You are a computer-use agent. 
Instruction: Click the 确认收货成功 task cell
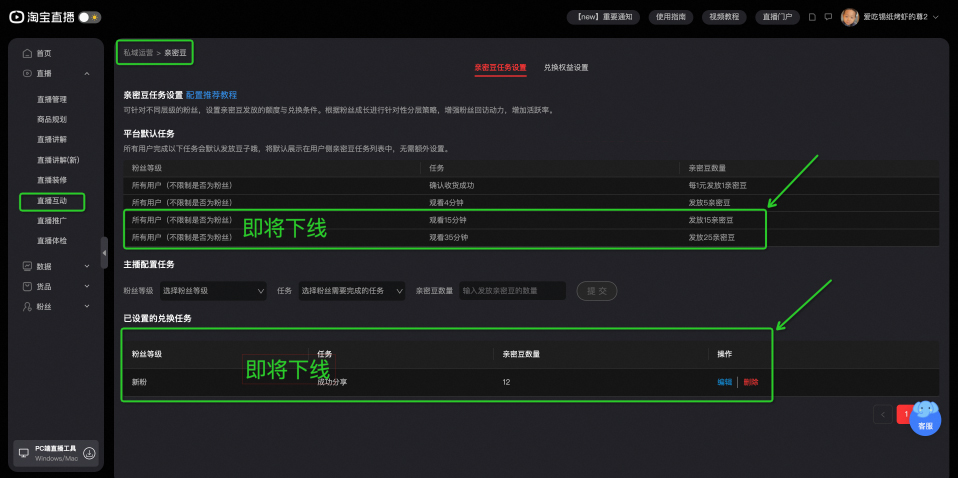point(452,185)
